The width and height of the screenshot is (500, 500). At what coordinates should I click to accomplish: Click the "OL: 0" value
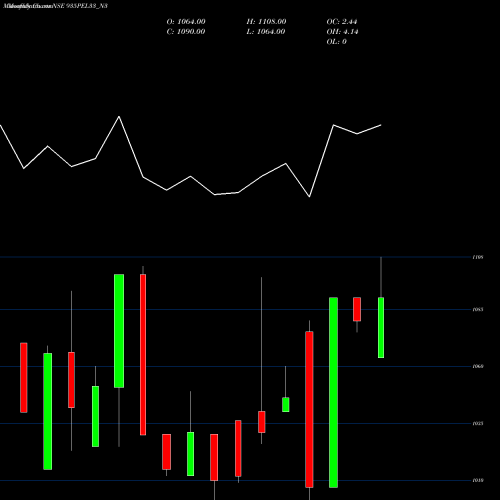click(337, 42)
